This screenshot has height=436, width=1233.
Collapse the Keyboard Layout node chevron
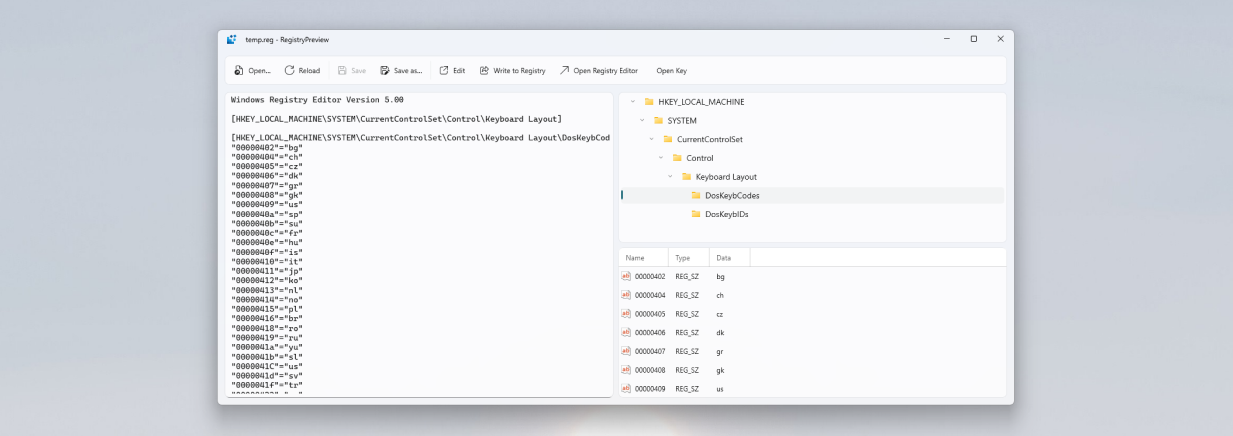coord(670,177)
